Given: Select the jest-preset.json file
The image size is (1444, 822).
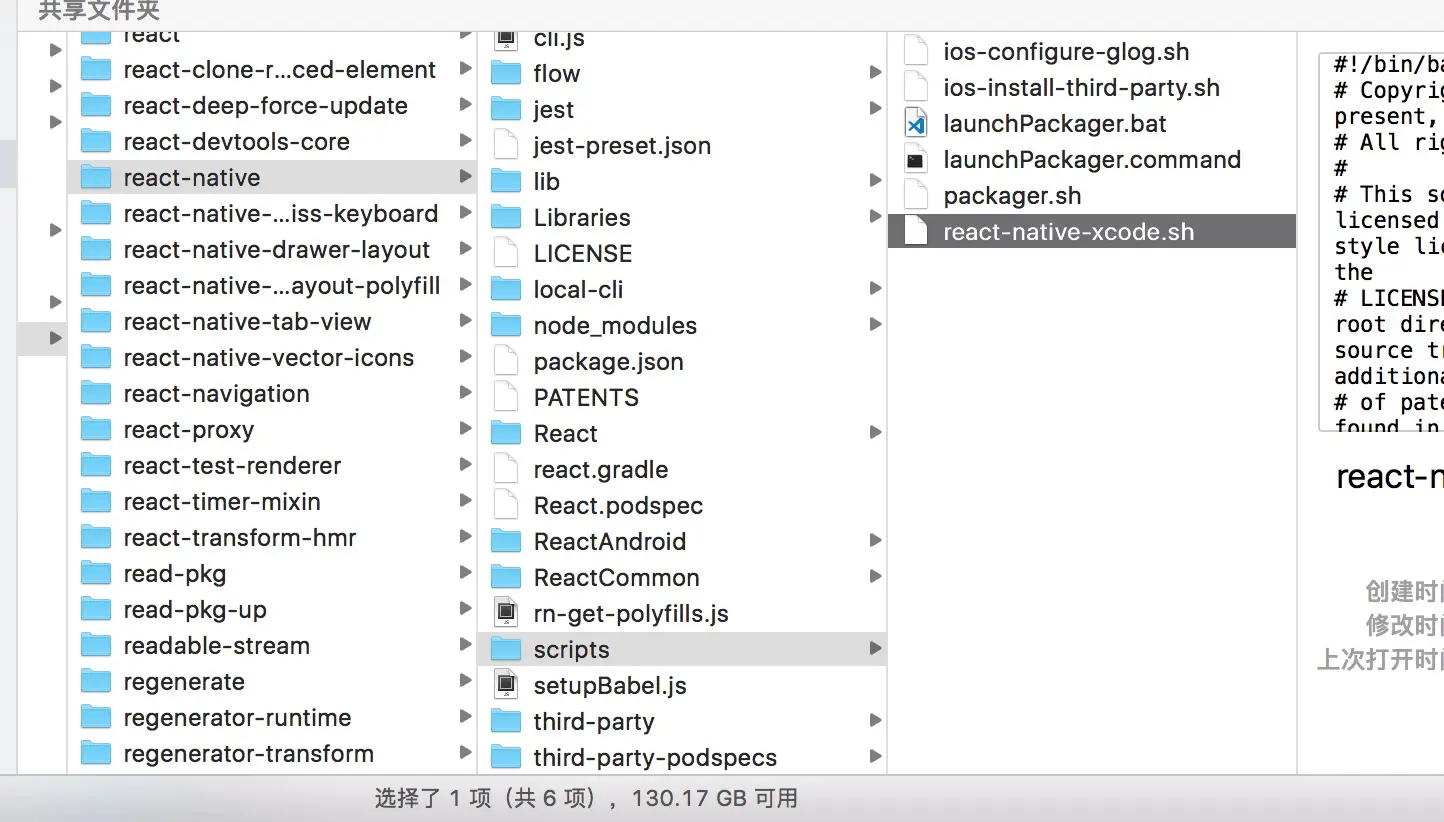Looking at the screenshot, I should (x=682, y=146).
